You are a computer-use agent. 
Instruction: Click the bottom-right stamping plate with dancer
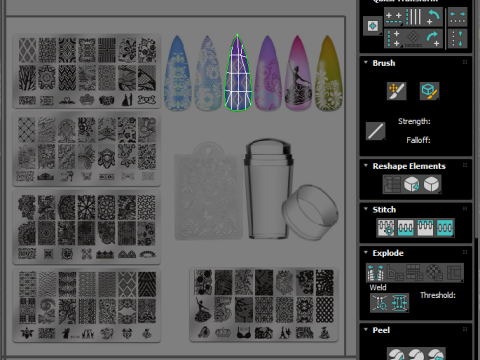264,305
